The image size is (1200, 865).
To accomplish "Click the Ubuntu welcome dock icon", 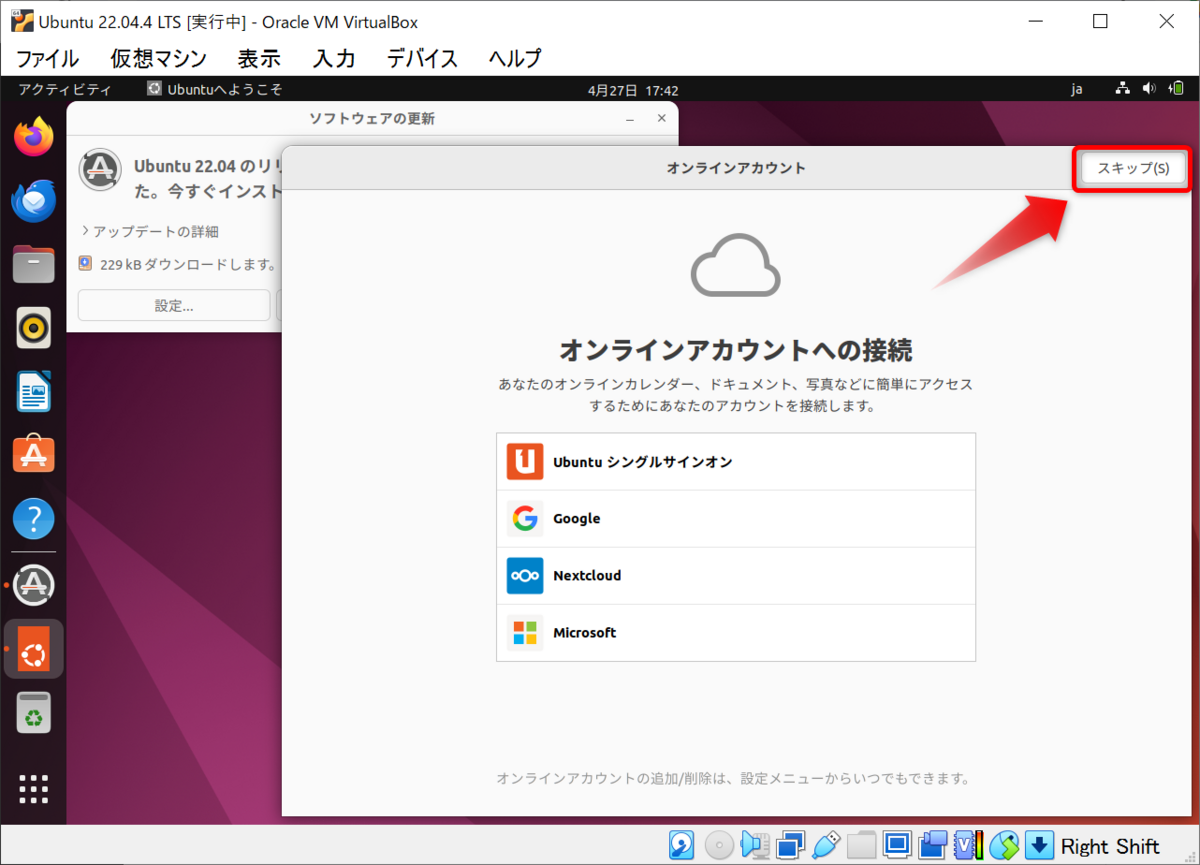I will 34,649.
